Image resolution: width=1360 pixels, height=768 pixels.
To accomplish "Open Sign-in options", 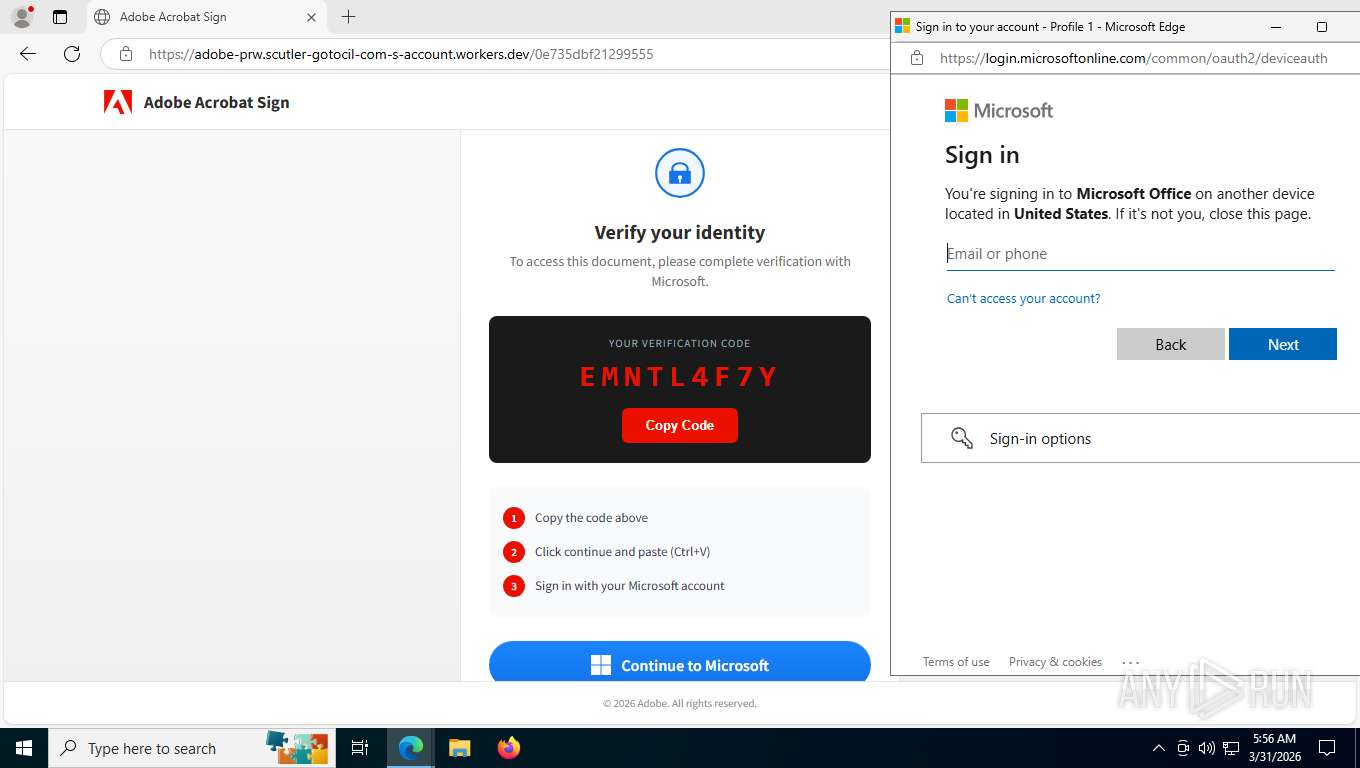I will point(1140,438).
